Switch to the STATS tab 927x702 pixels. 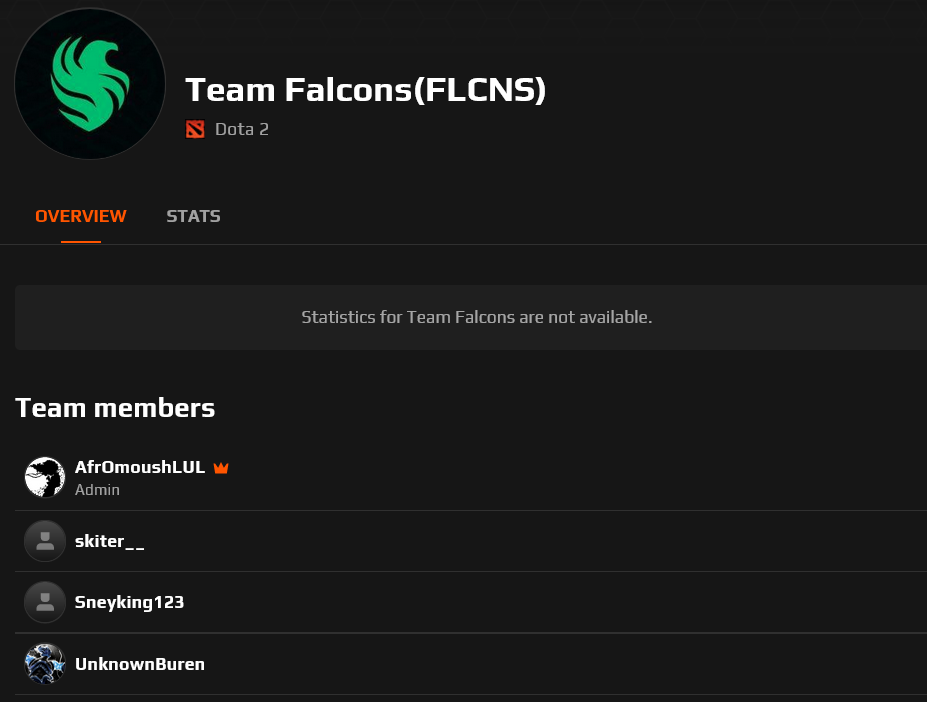point(194,216)
